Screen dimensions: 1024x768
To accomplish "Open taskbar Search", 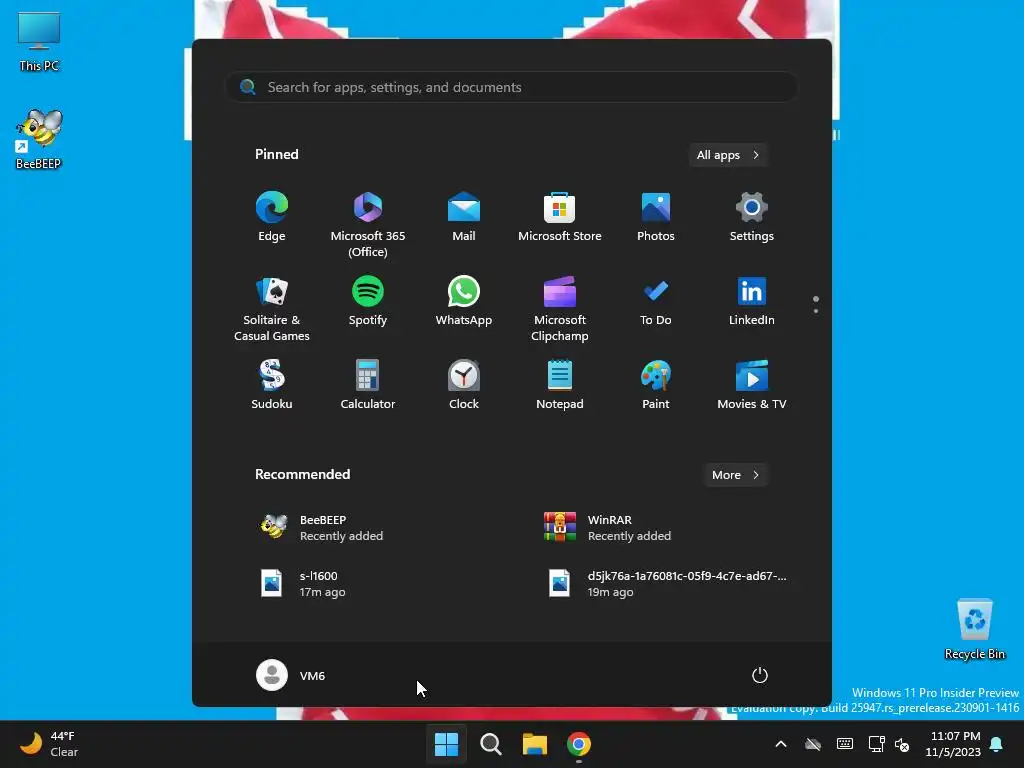I will click(x=490, y=744).
